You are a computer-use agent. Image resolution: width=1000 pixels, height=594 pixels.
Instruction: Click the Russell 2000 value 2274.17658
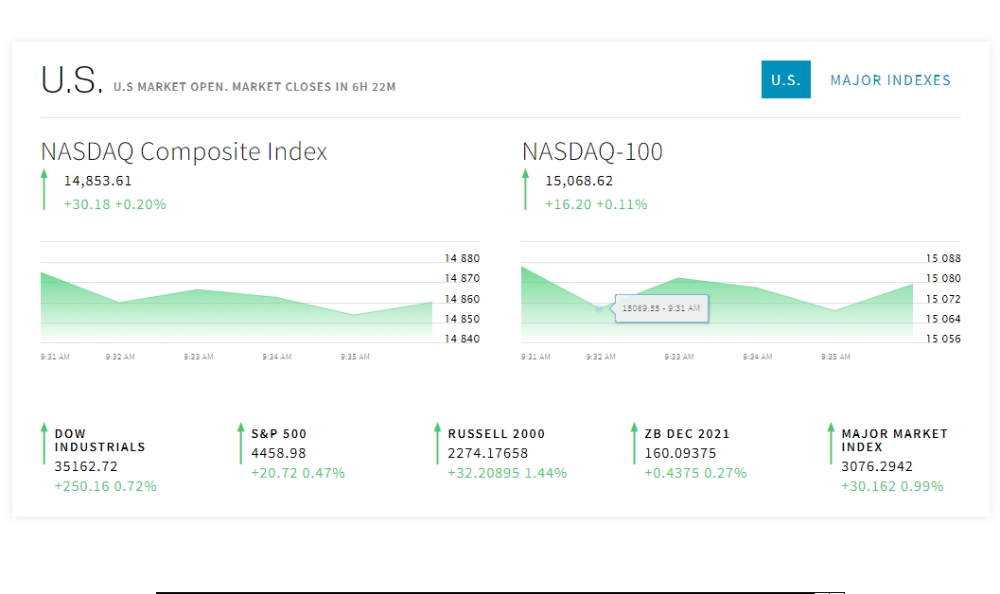[x=488, y=453]
